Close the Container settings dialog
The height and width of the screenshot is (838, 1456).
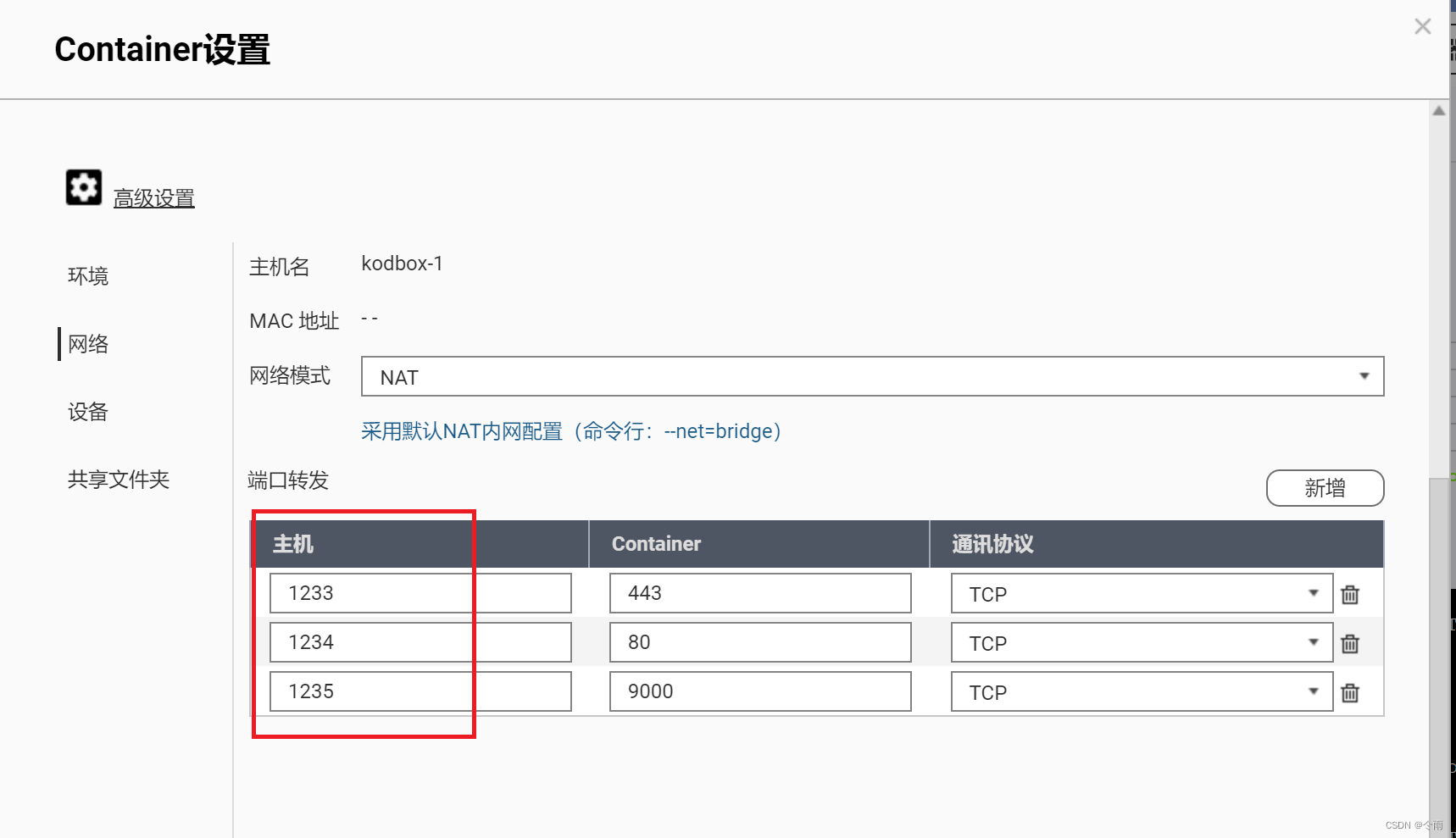point(1423,26)
